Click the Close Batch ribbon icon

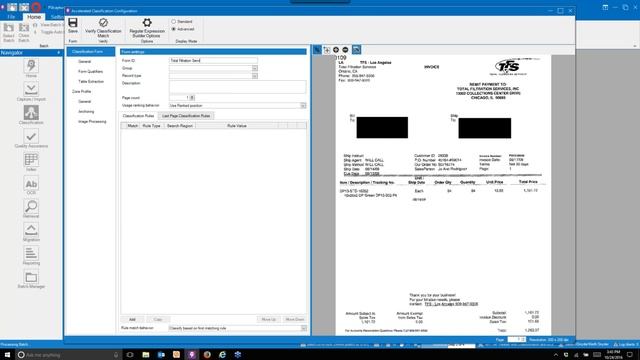pos(24,33)
